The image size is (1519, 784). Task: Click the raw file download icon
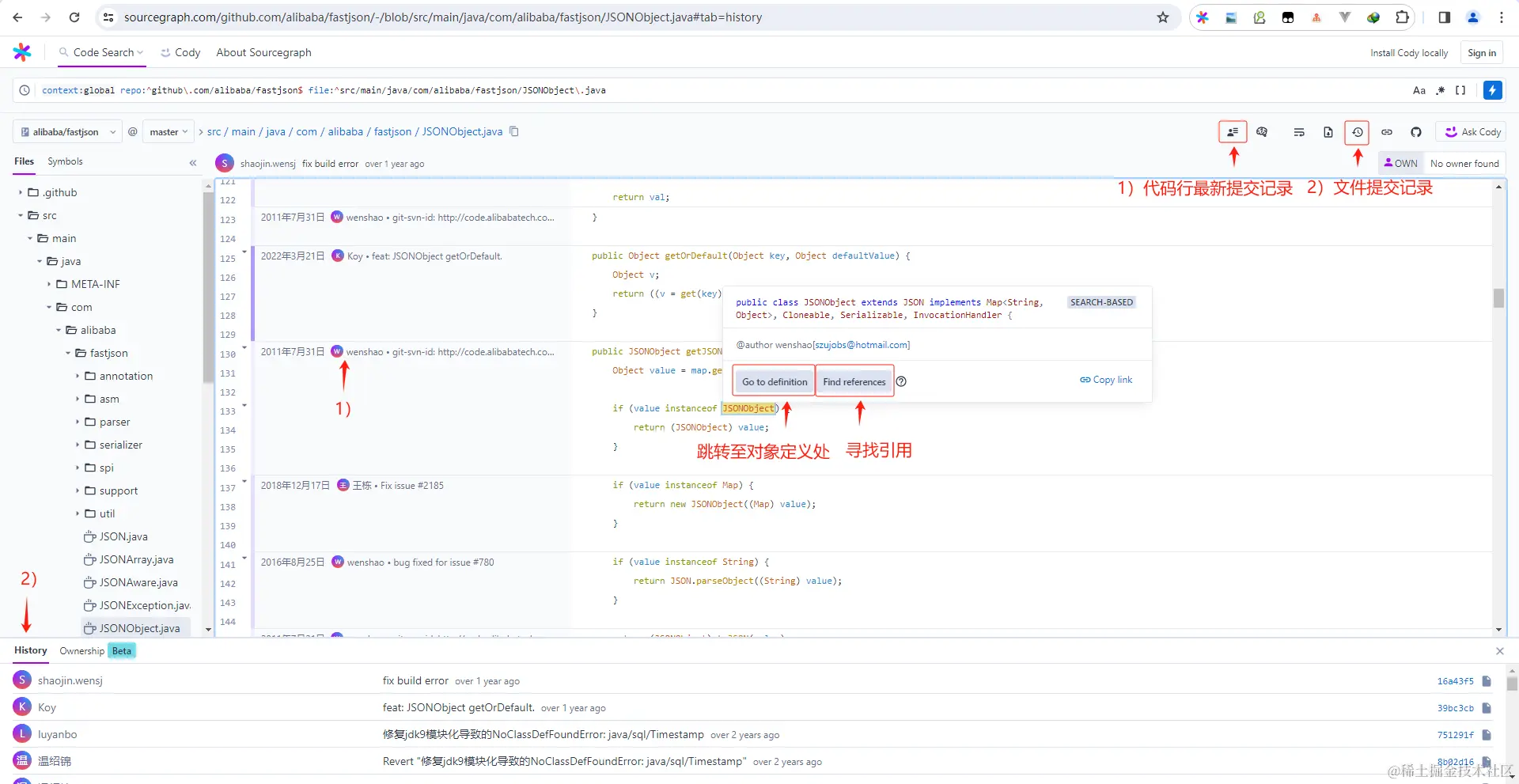[x=1328, y=131]
